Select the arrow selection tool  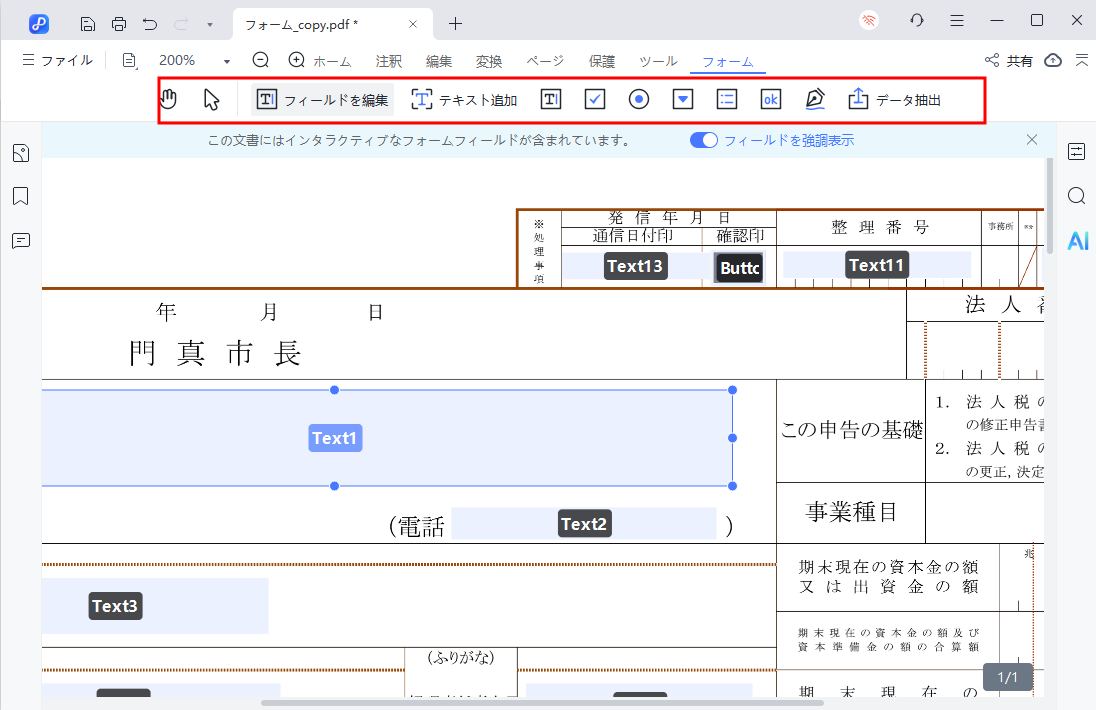point(210,98)
